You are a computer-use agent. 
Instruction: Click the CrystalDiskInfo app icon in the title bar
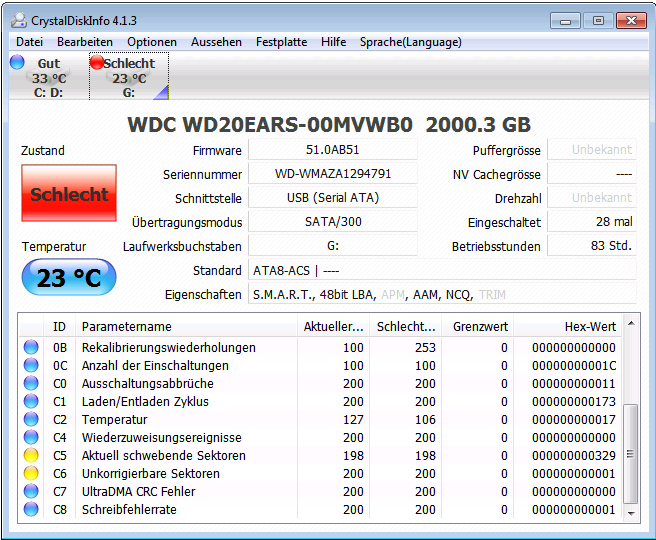click(18, 20)
